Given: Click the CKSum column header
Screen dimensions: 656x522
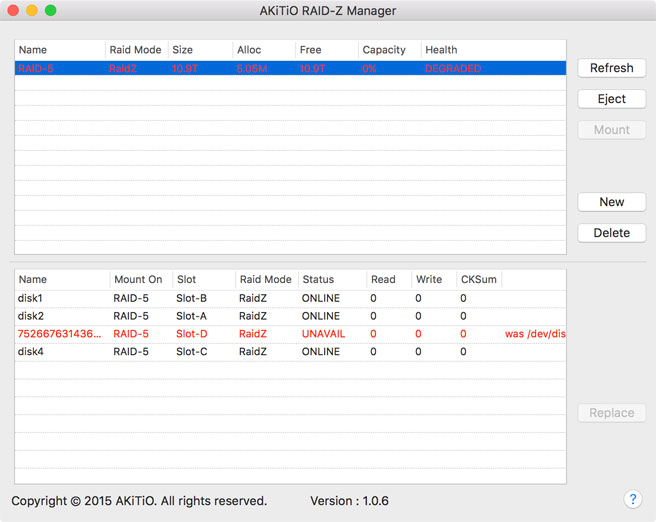Looking at the screenshot, I should [x=478, y=279].
